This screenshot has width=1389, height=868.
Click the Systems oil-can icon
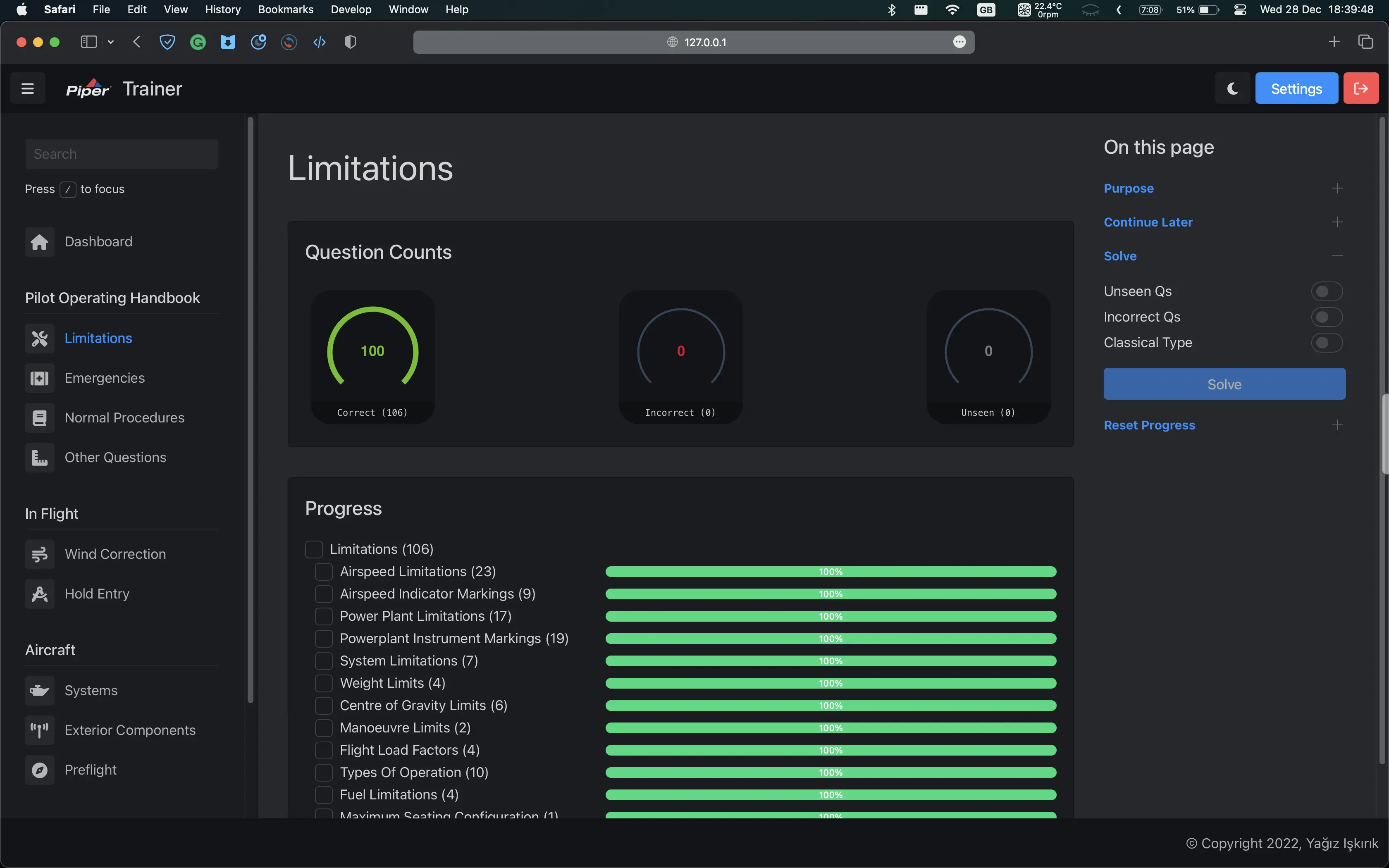[40, 690]
